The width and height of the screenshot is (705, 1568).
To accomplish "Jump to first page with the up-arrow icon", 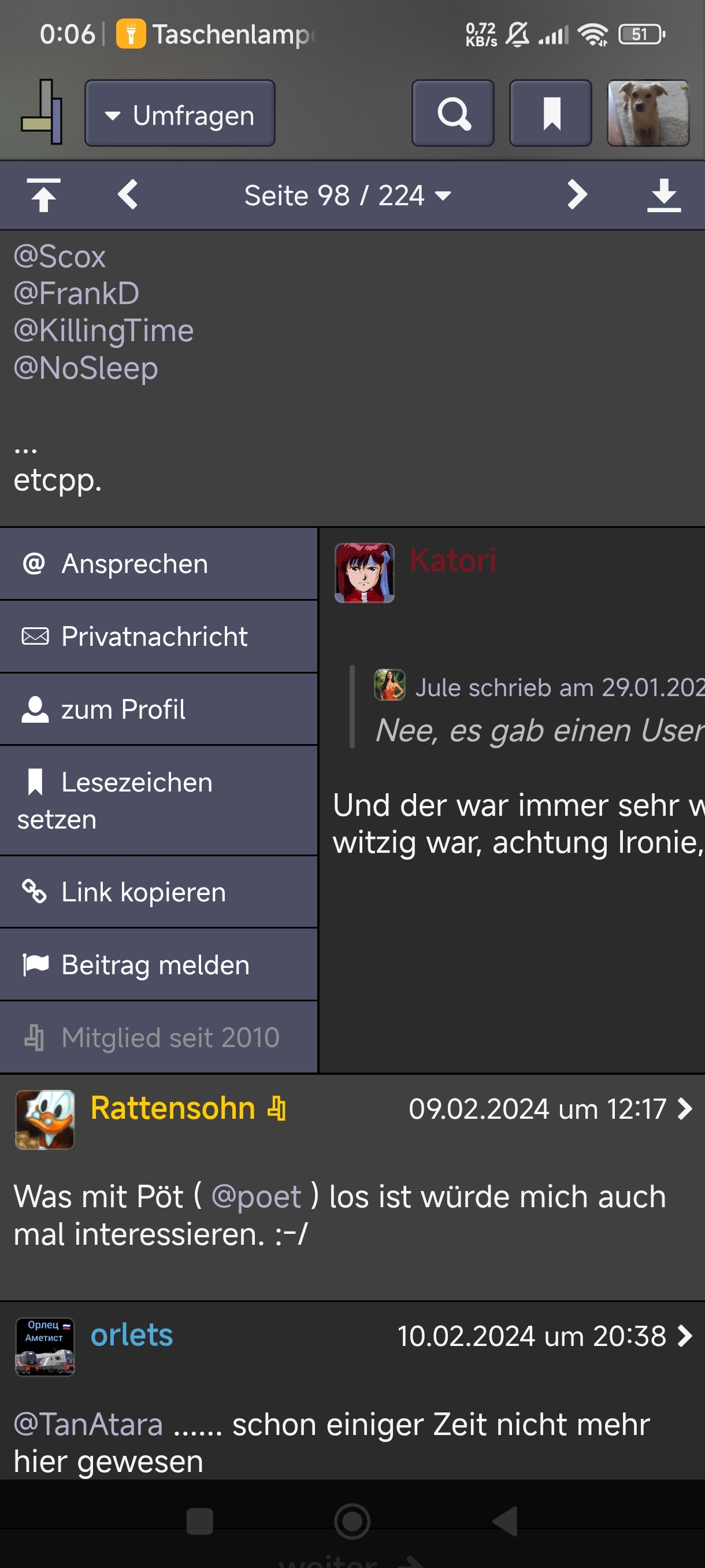I will (x=43, y=195).
